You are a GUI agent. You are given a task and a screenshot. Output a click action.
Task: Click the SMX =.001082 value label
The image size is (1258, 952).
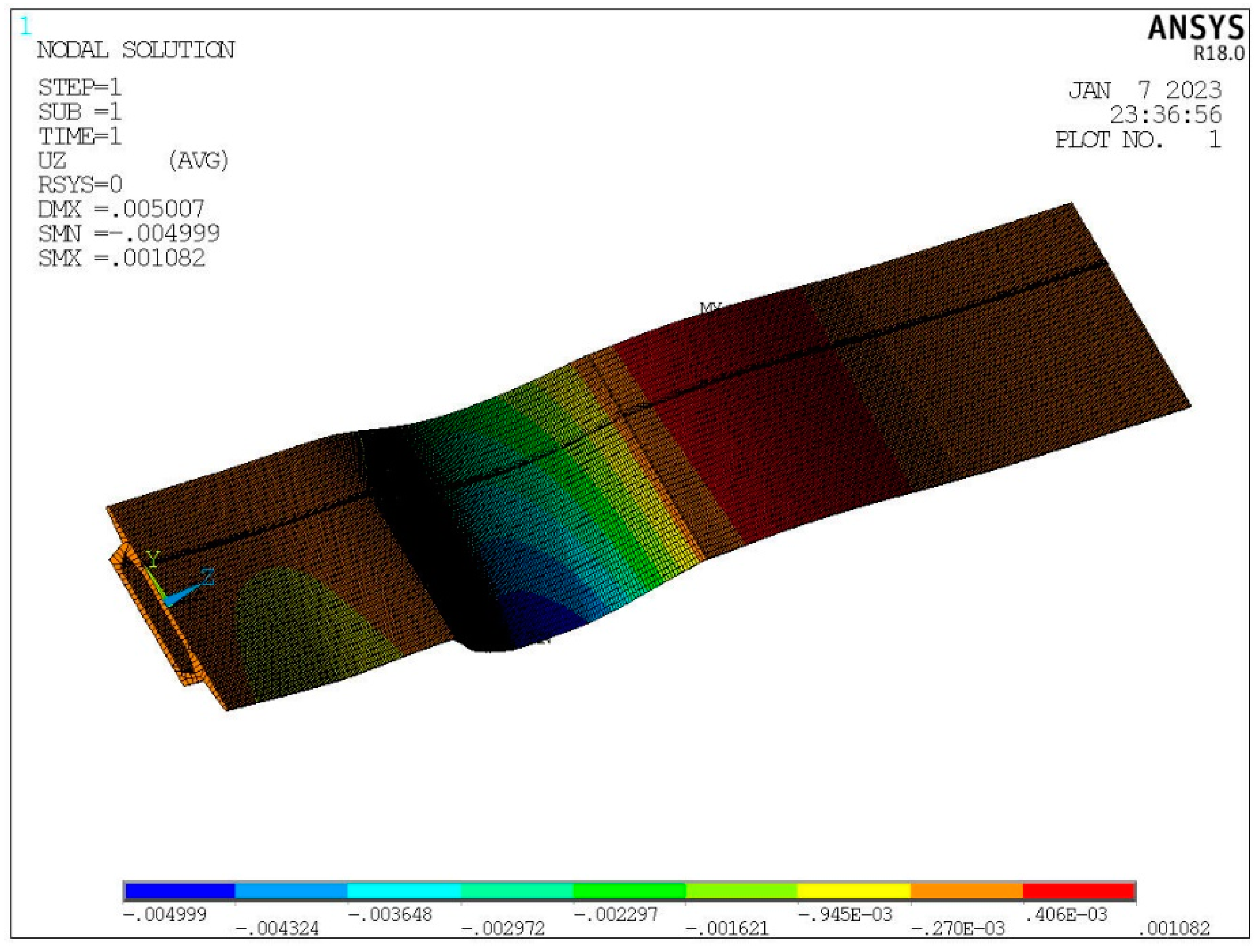coord(121,258)
